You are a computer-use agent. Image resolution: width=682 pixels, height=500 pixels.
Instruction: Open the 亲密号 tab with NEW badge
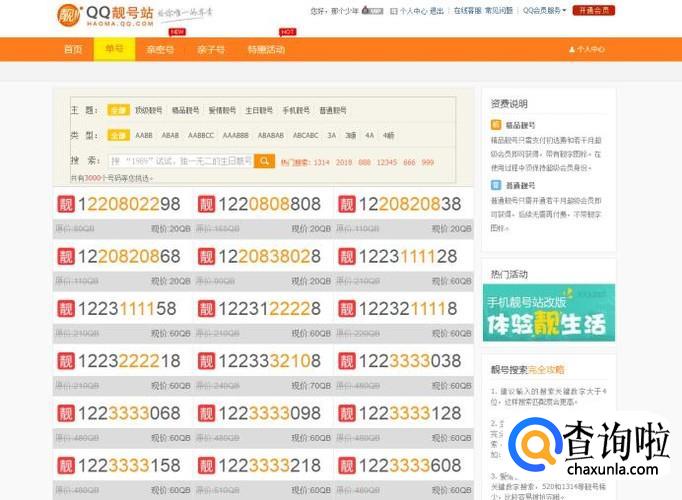160,49
